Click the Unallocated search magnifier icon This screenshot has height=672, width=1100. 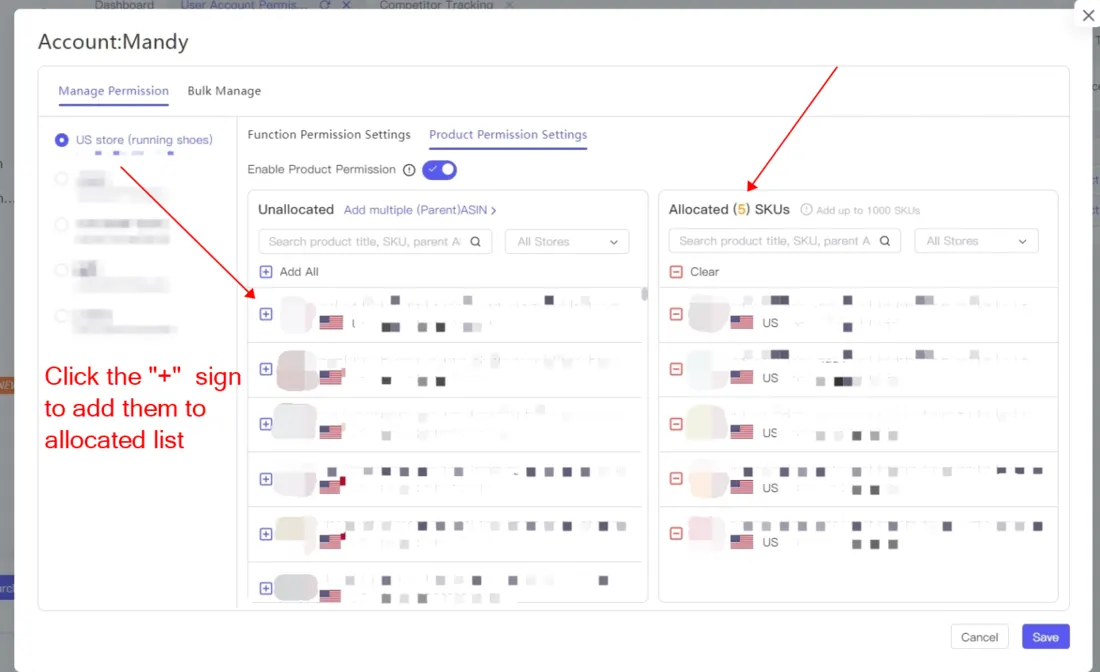[x=476, y=241]
